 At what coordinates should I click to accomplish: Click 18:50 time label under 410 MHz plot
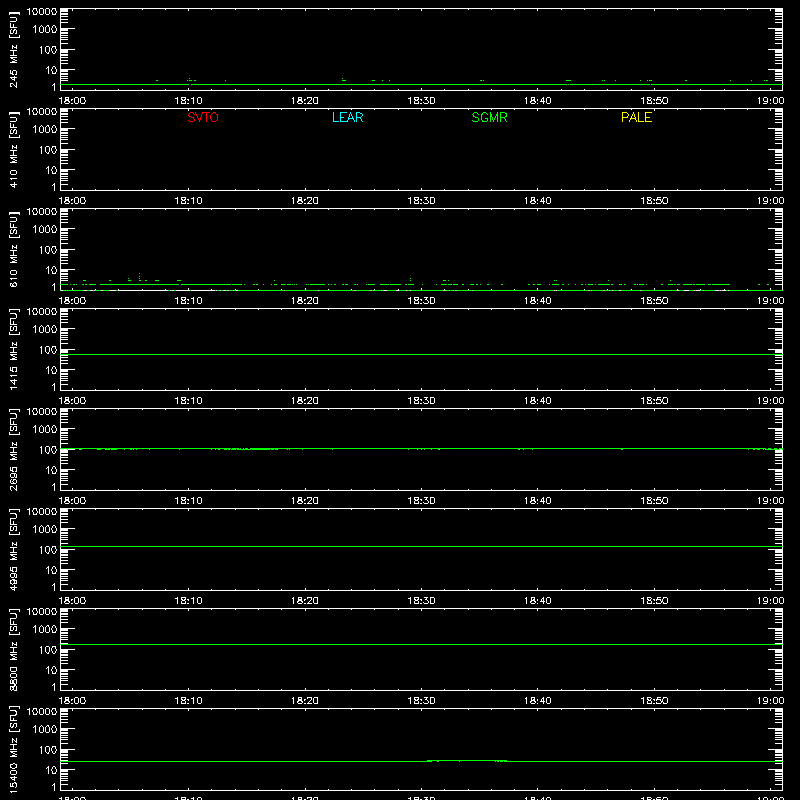654,201
